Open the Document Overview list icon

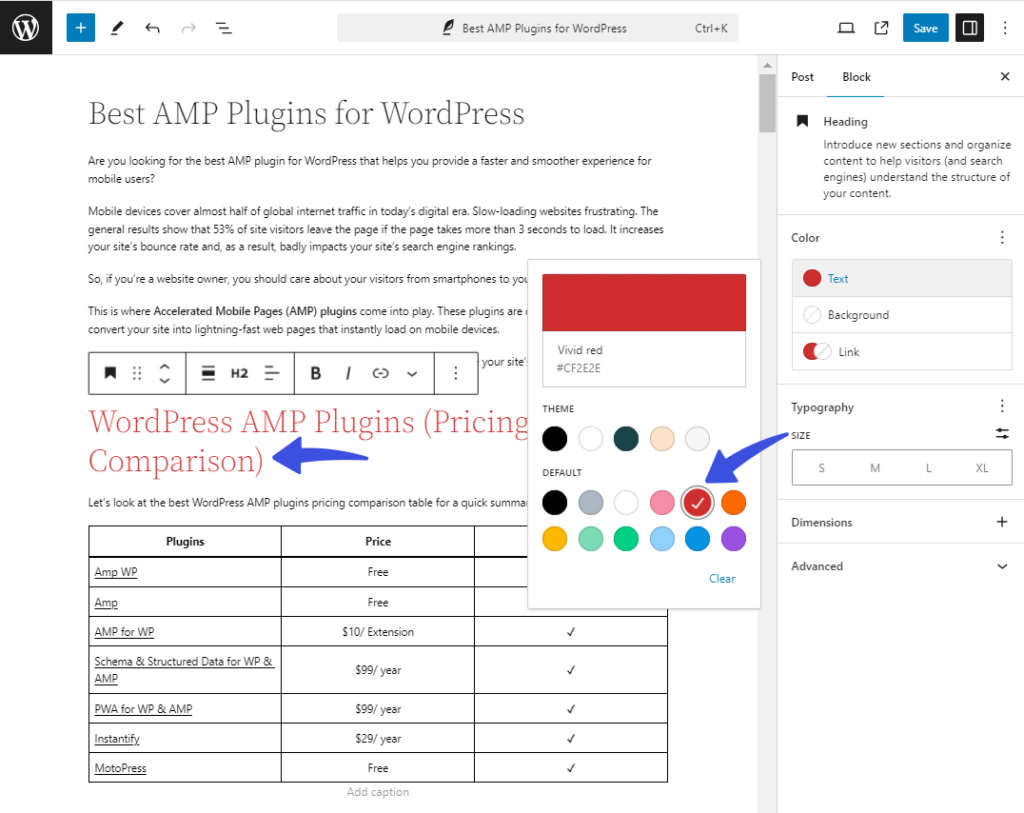click(223, 28)
